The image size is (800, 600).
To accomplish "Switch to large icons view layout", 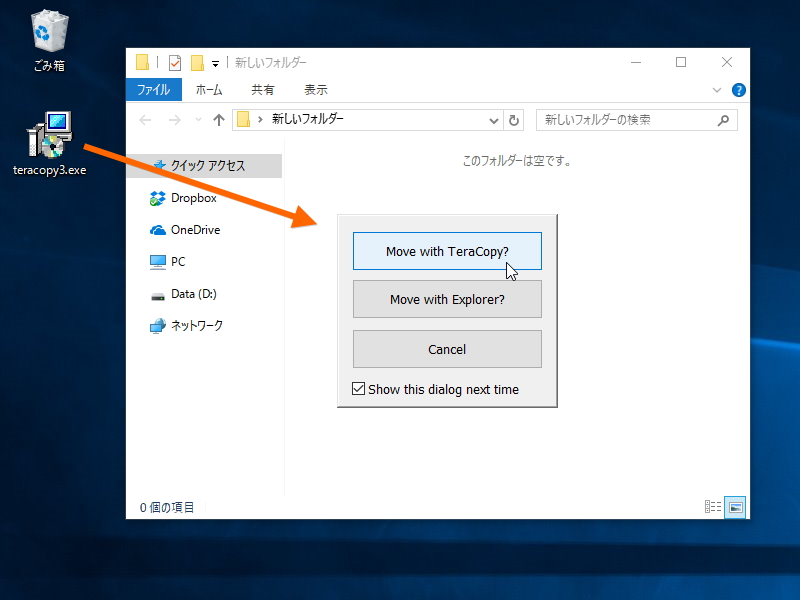I will [x=735, y=507].
